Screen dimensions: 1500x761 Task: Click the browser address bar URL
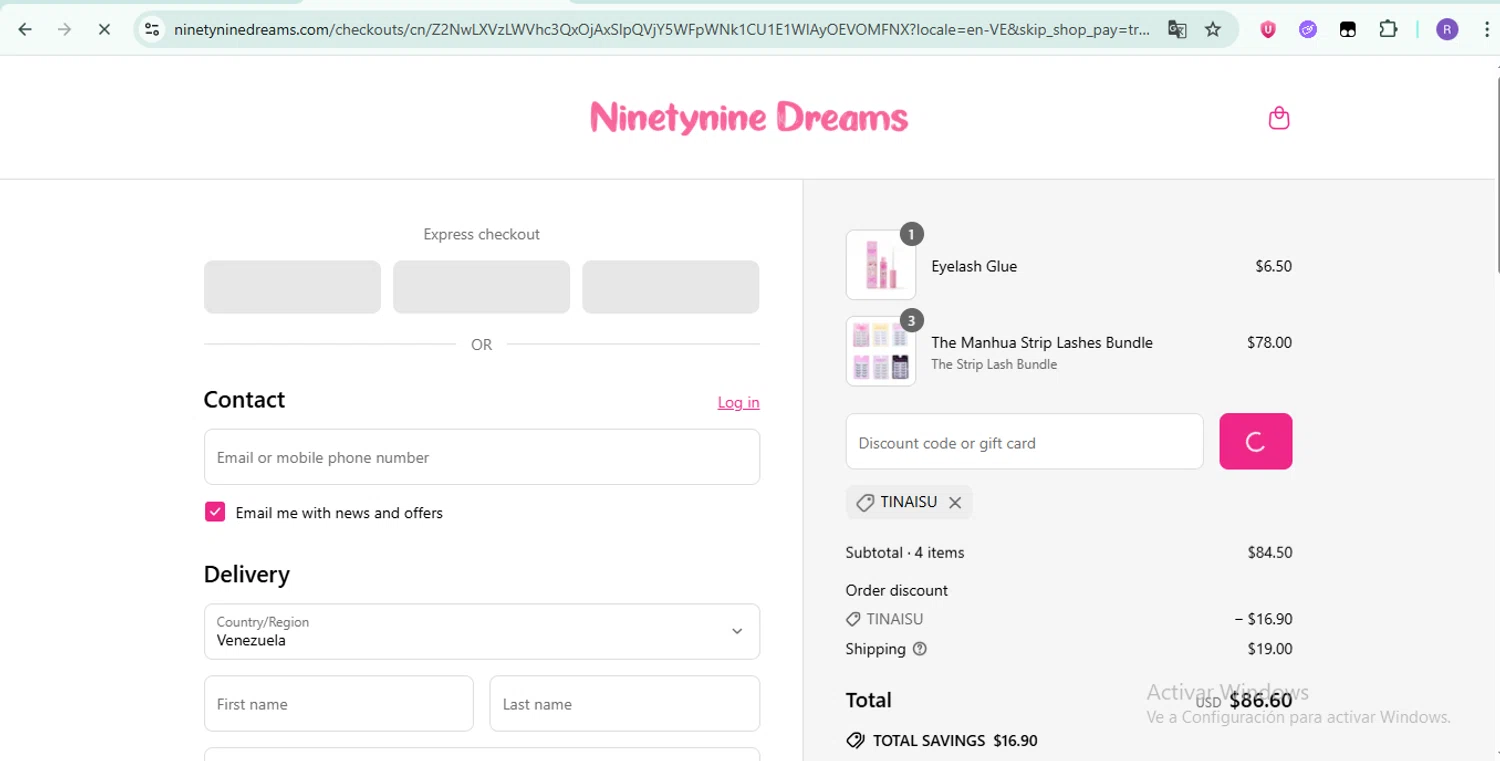tap(660, 29)
